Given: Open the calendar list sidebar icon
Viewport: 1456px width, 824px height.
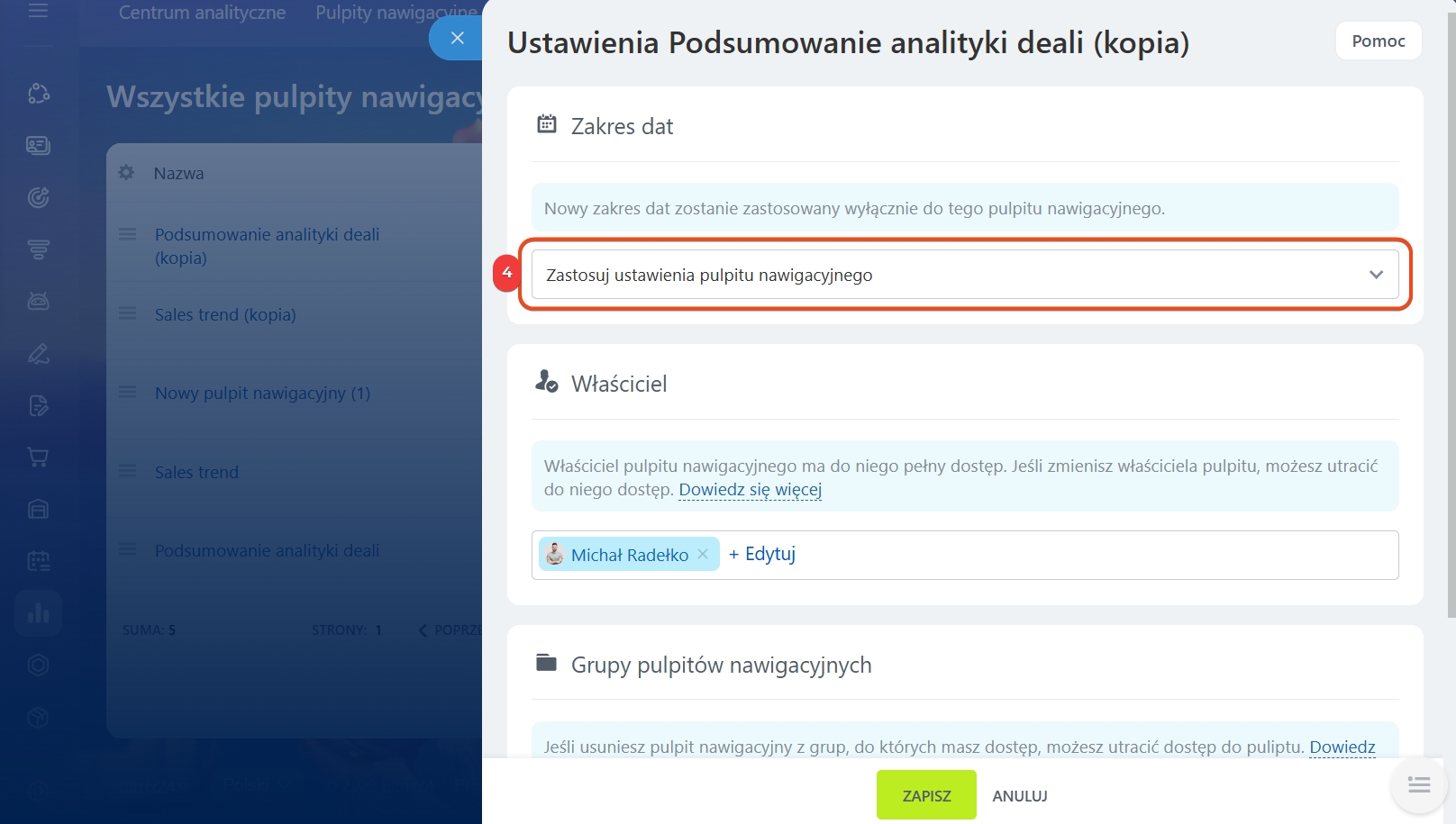Looking at the screenshot, I should [38, 561].
